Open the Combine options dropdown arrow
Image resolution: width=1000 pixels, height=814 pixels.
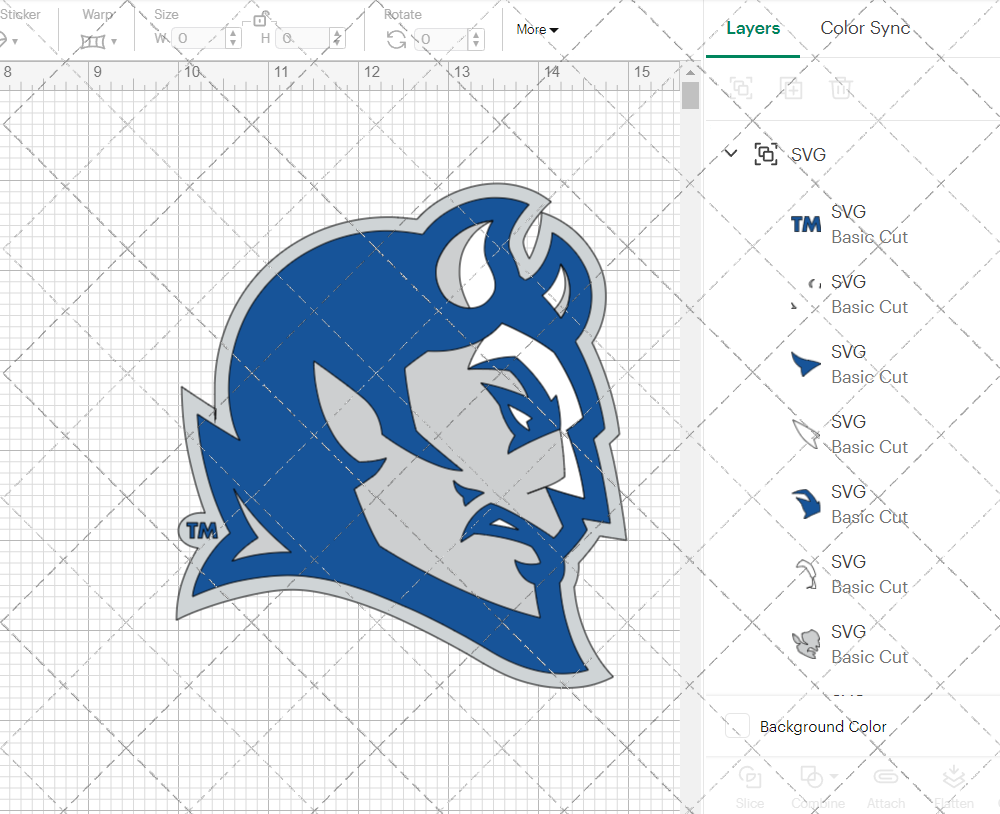[832, 776]
